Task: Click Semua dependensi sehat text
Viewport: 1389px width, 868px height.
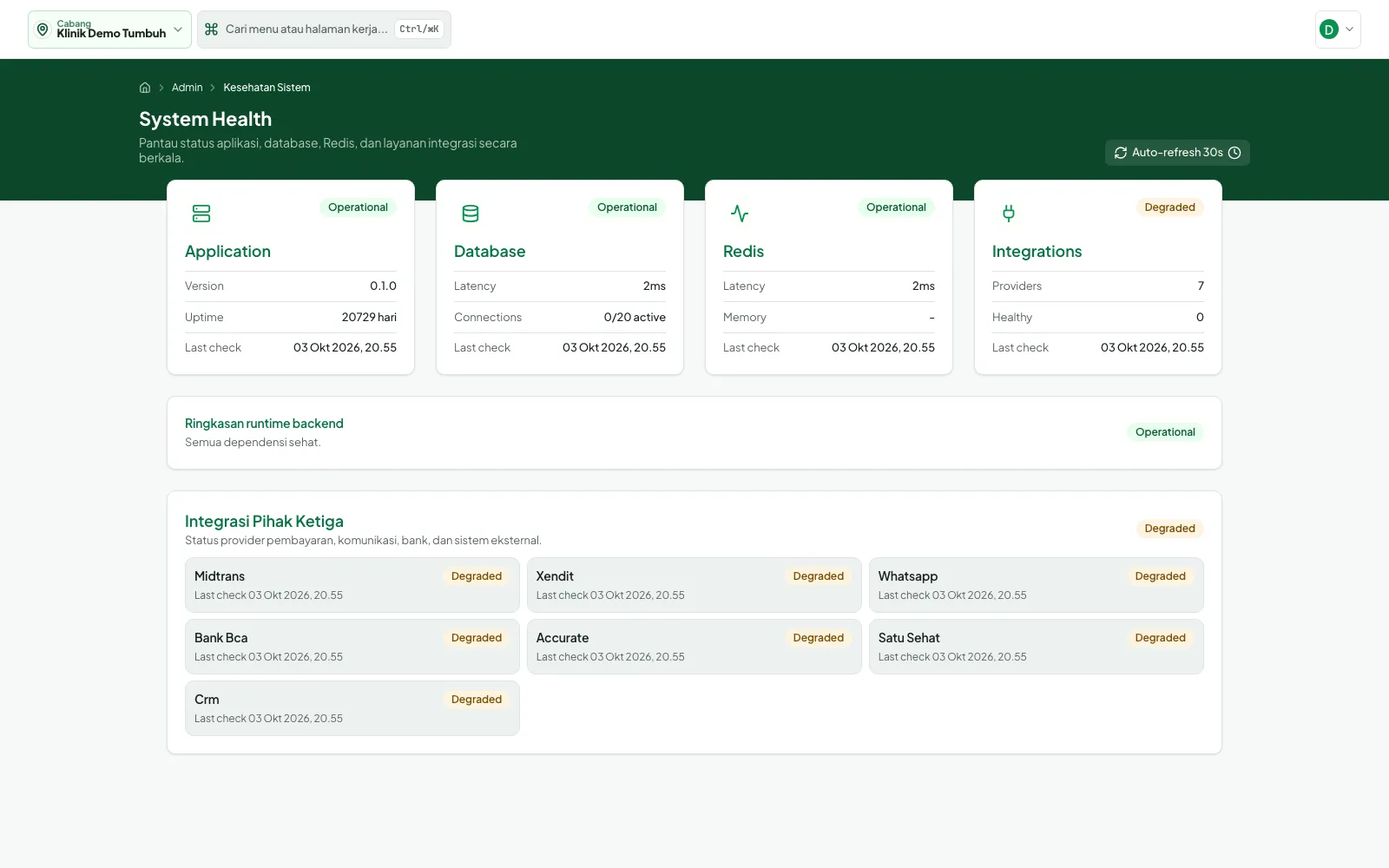Action: [253, 443]
